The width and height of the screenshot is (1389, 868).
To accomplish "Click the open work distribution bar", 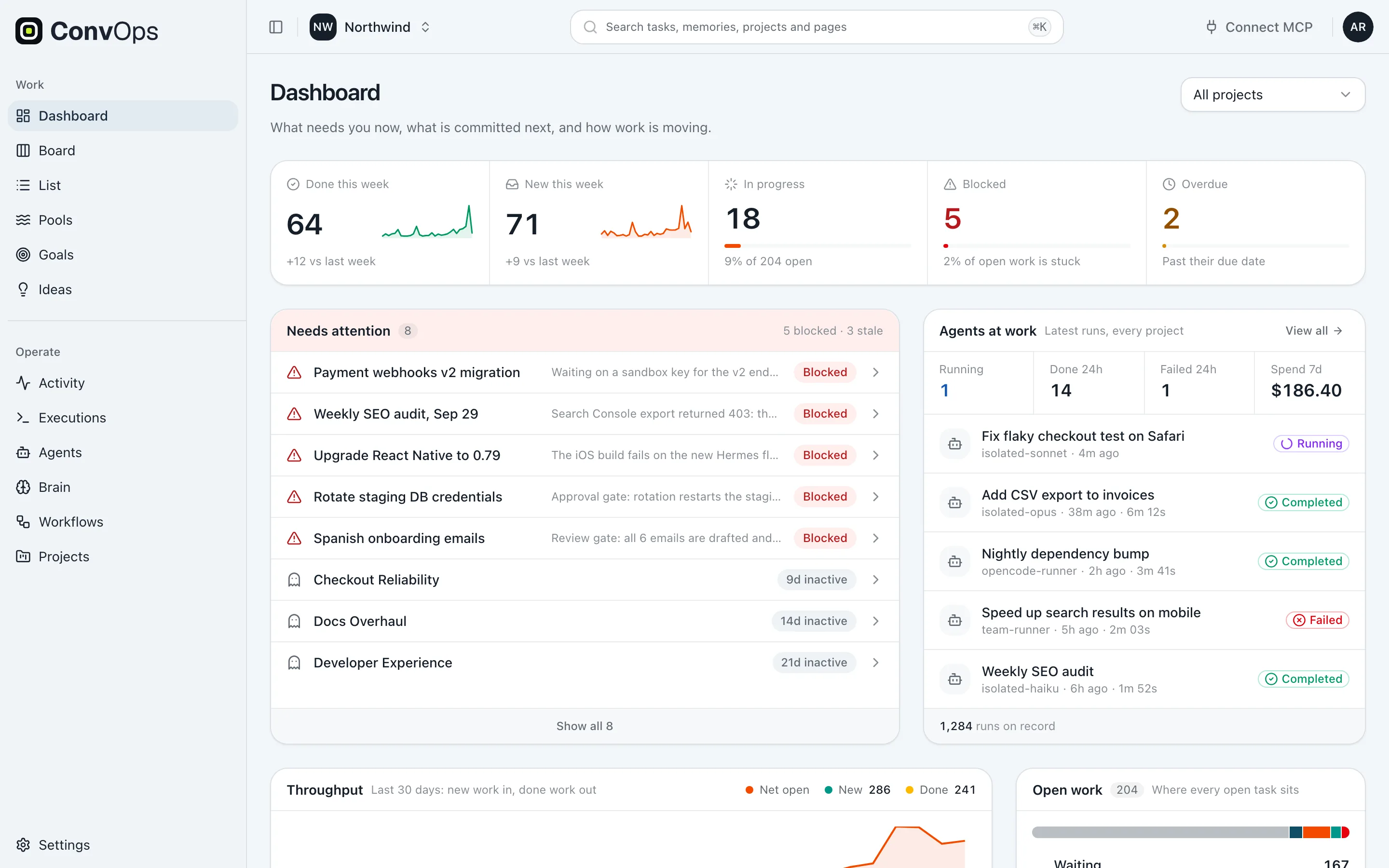I will 1190,832.
